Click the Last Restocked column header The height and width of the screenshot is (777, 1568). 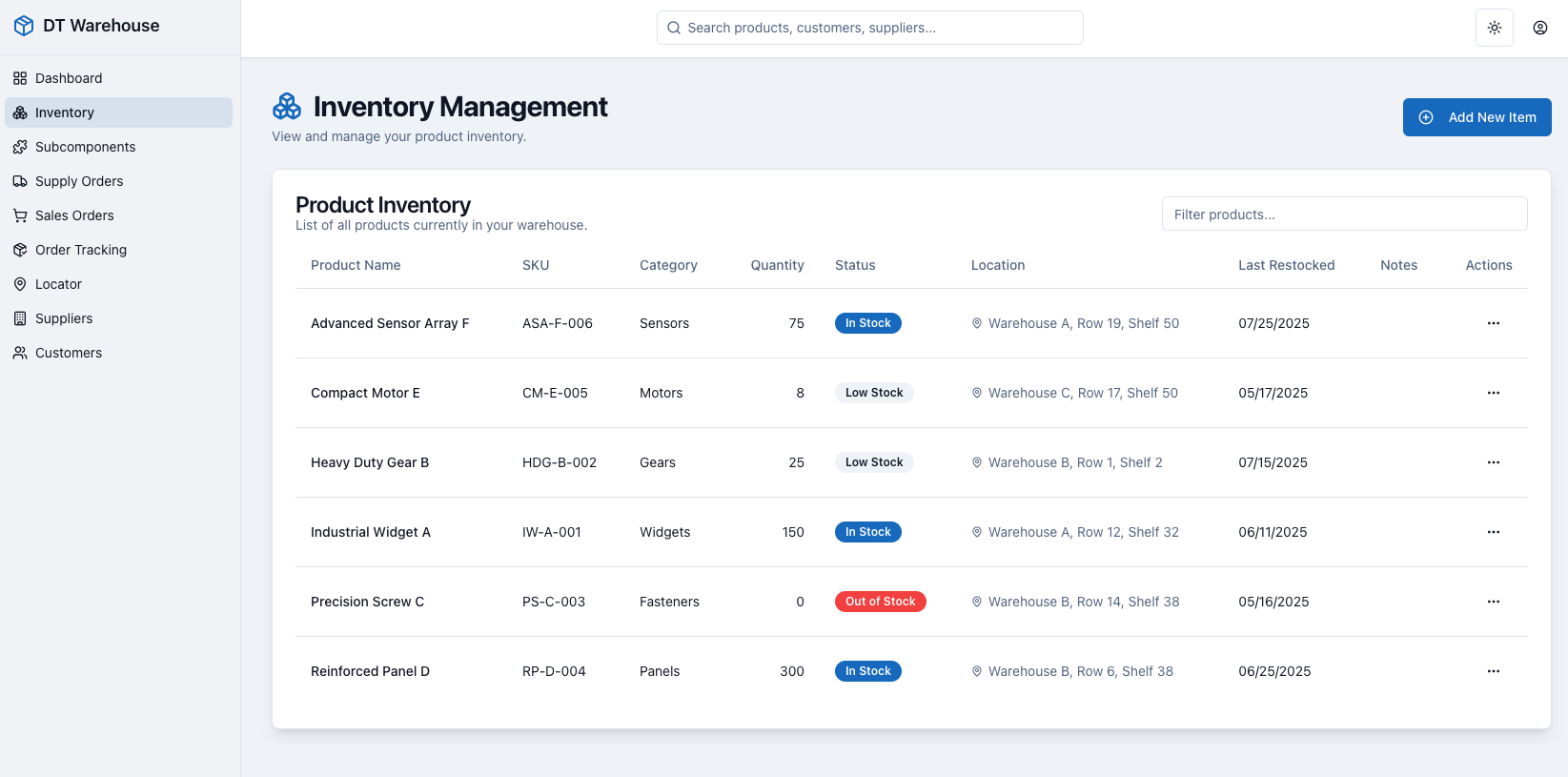point(1287,265)
